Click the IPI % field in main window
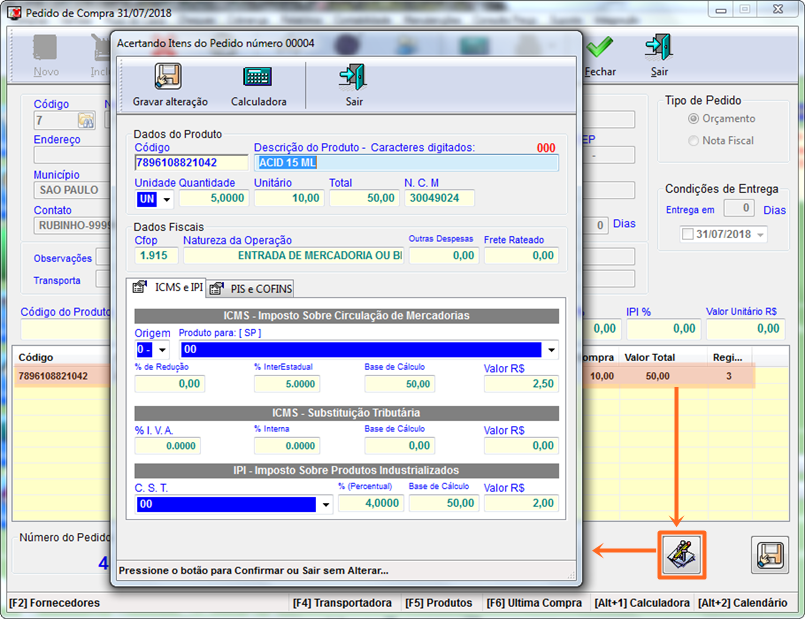Screen dimensions: 805x619 pos(663,329)
